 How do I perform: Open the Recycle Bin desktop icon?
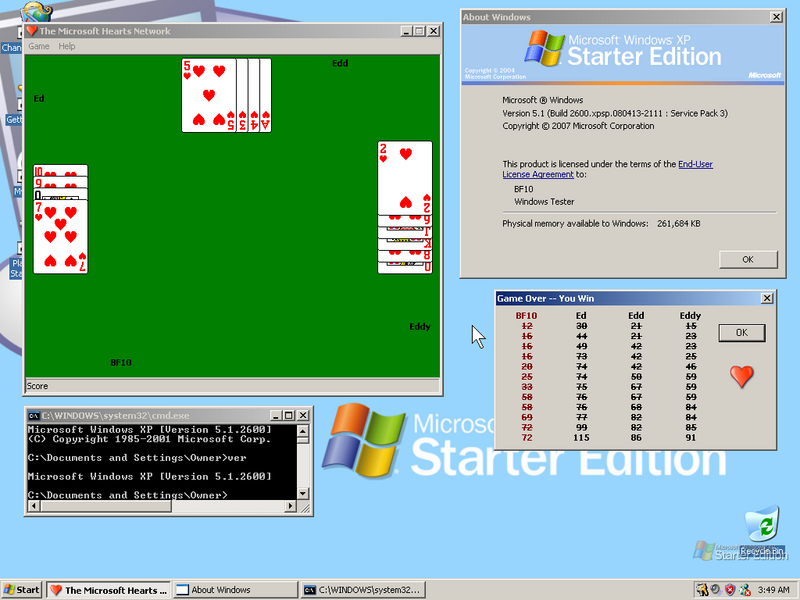point(762,530)
